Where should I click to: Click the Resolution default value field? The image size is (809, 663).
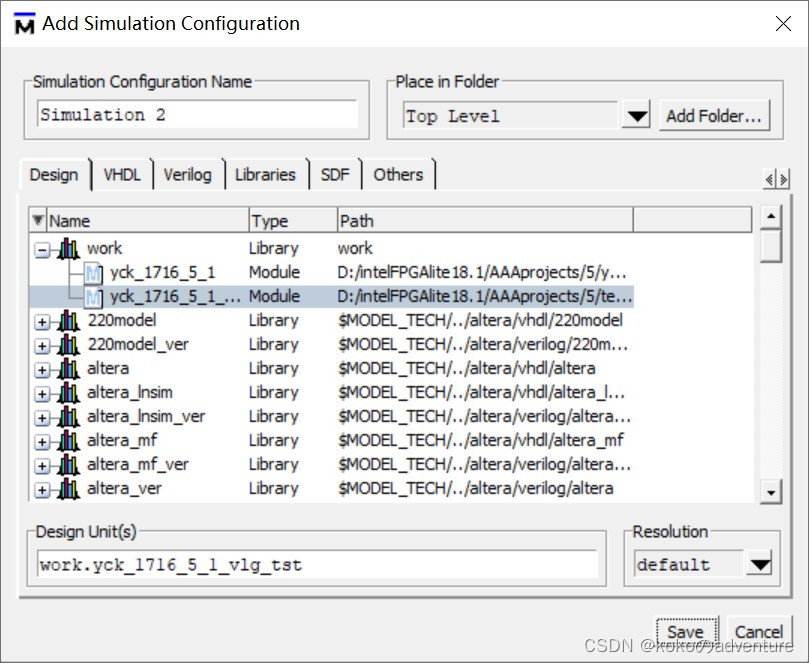click(x=689, y=564)
